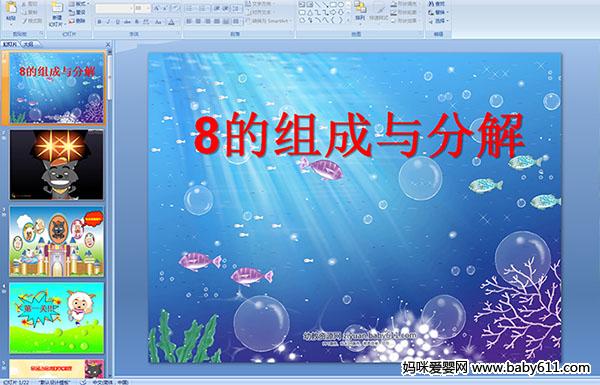Open the font color swatch
Viewport: 600px width, 385px height.
click(x=172, y=22)
